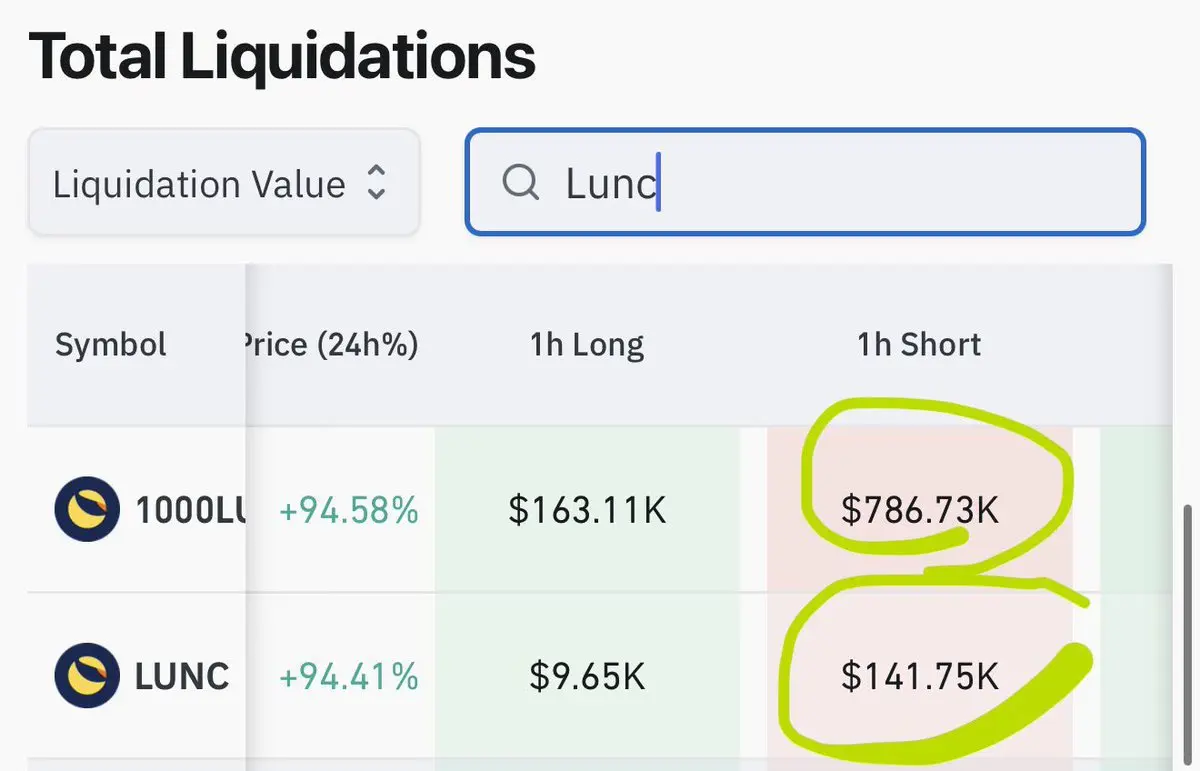
Task: Click the +94.41% price change value
Action: coord(348,677)
